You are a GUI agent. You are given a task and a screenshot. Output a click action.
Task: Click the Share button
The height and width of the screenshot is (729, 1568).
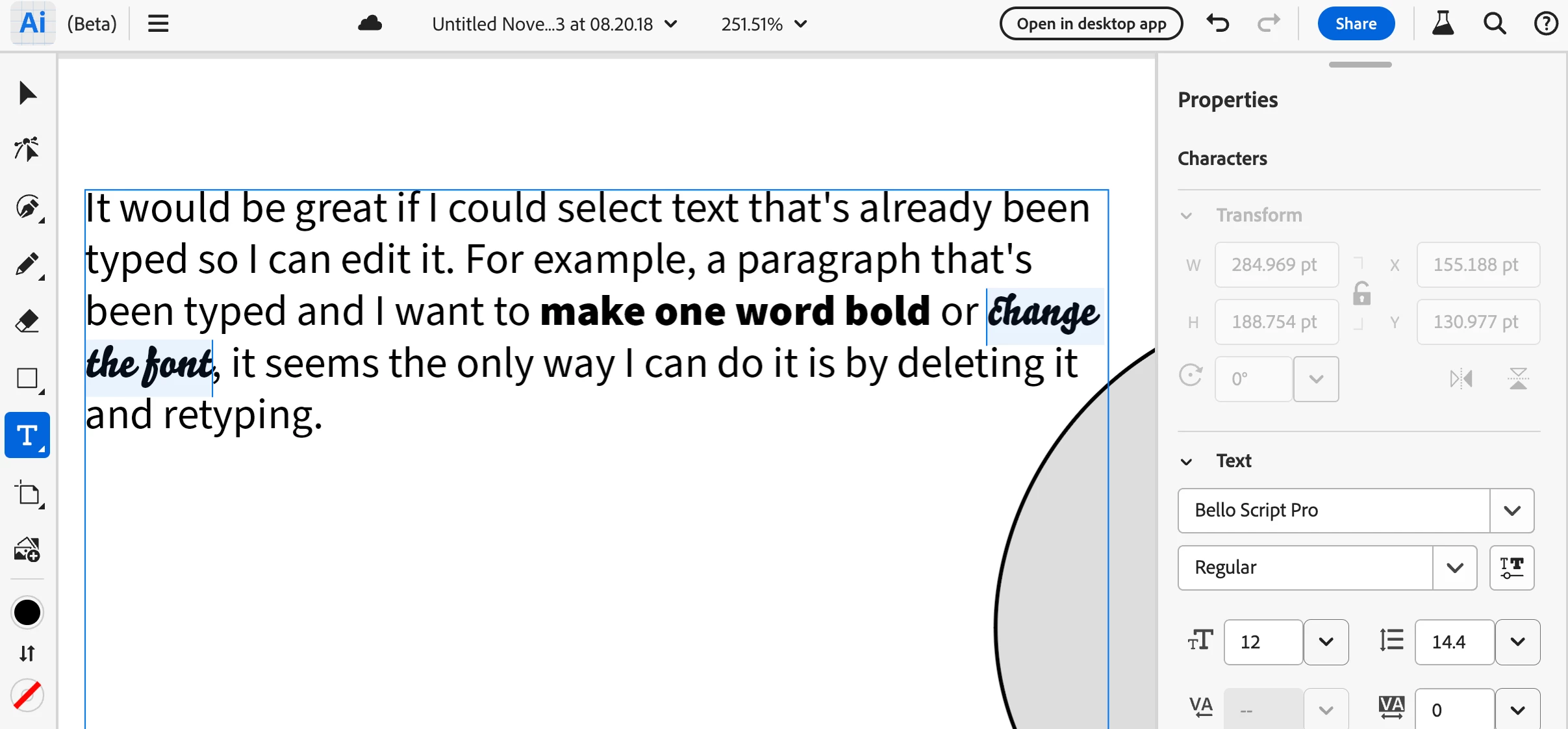(x=1356, y=24)
